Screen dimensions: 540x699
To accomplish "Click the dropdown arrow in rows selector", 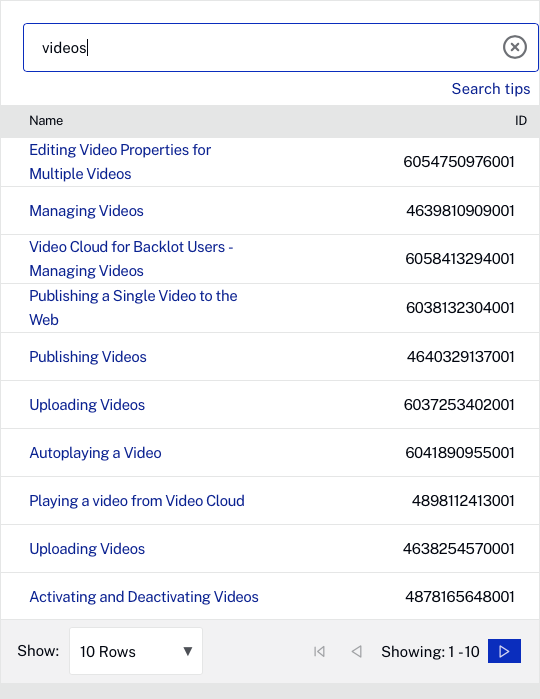I will (x=188, y=651).
